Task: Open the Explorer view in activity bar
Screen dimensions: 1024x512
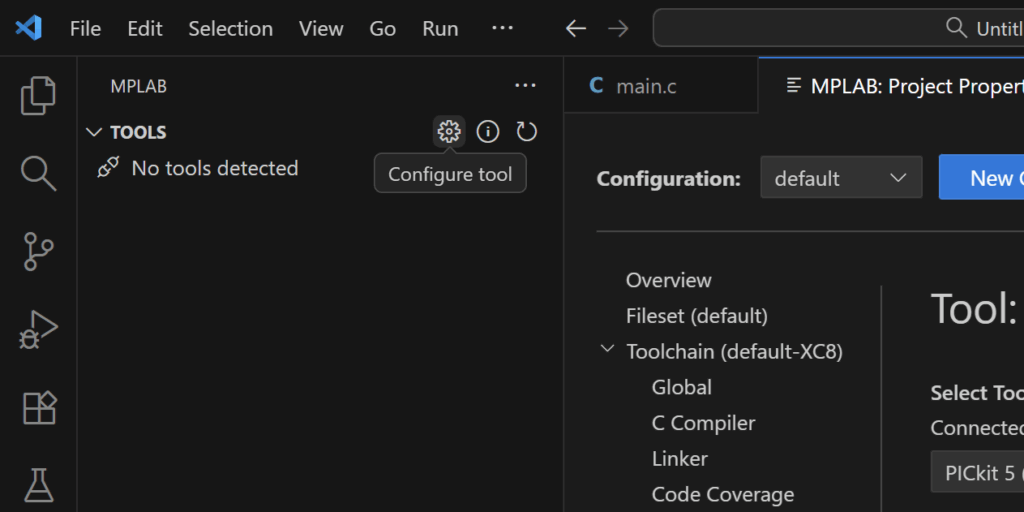Action: 38,95
